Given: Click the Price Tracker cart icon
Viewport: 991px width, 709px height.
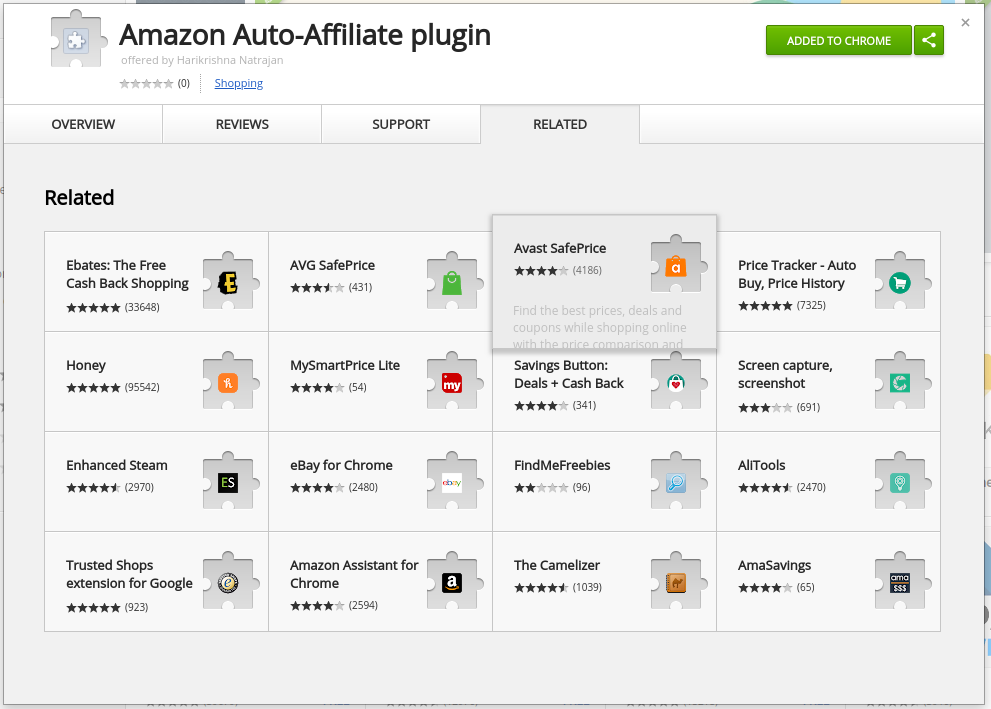Looking at the screenshot, I should (900, 282).
